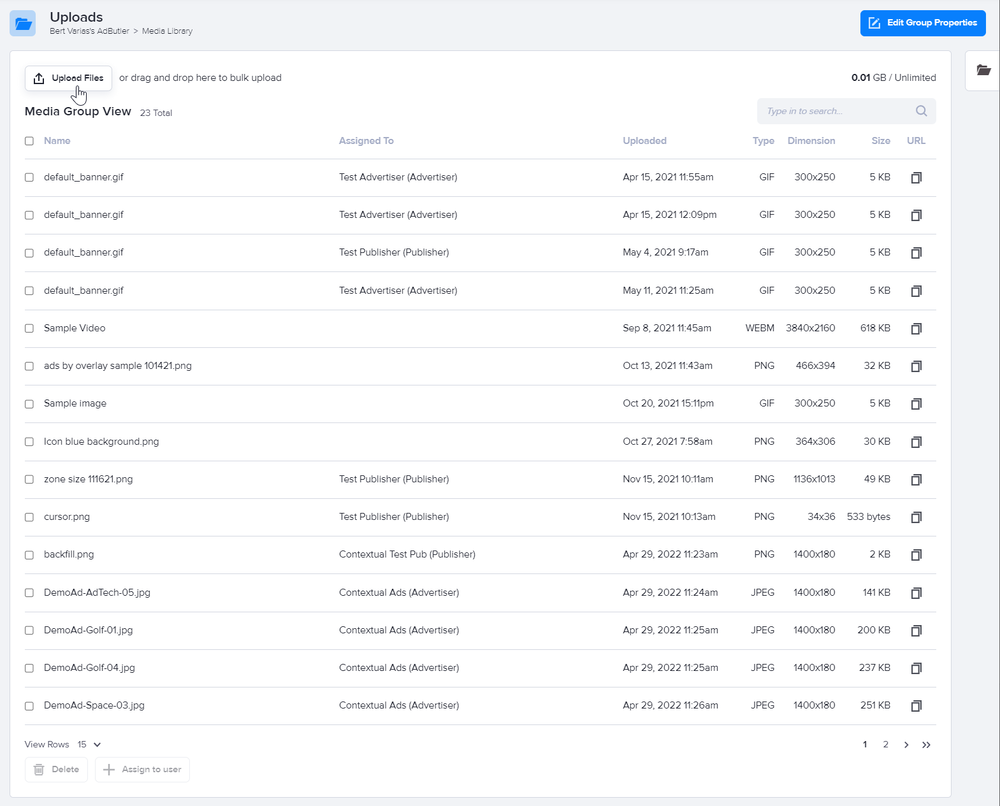Click the Uploads folder icon in header

(23, 23)
